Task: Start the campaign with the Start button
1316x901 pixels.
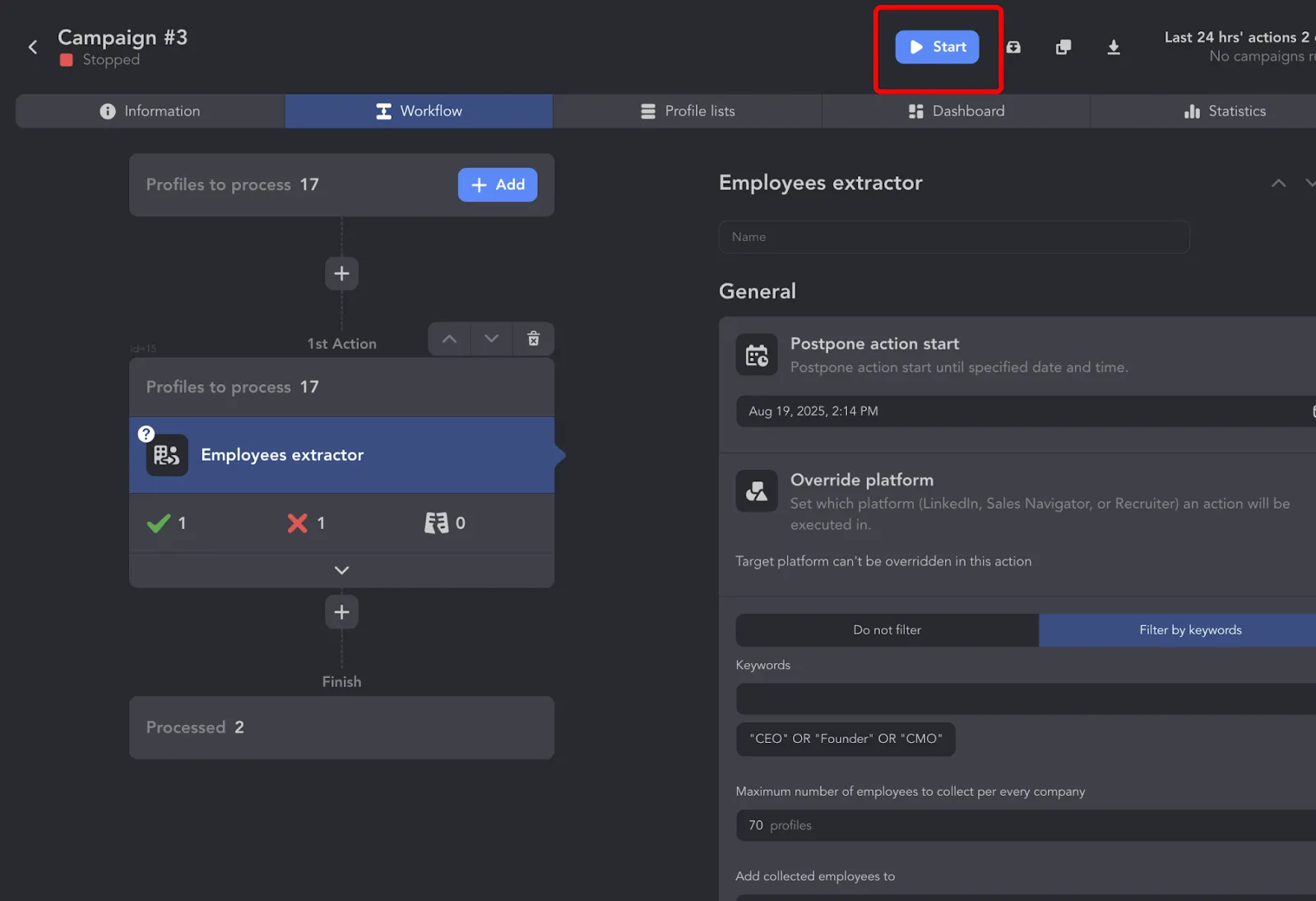Action: coord(937,47)
